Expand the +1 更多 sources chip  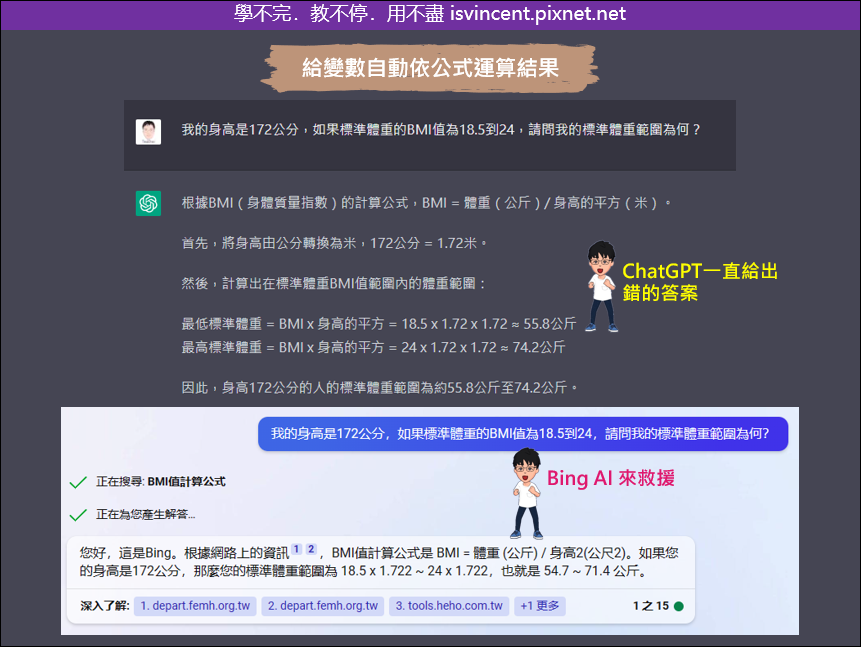click(540, 606)
